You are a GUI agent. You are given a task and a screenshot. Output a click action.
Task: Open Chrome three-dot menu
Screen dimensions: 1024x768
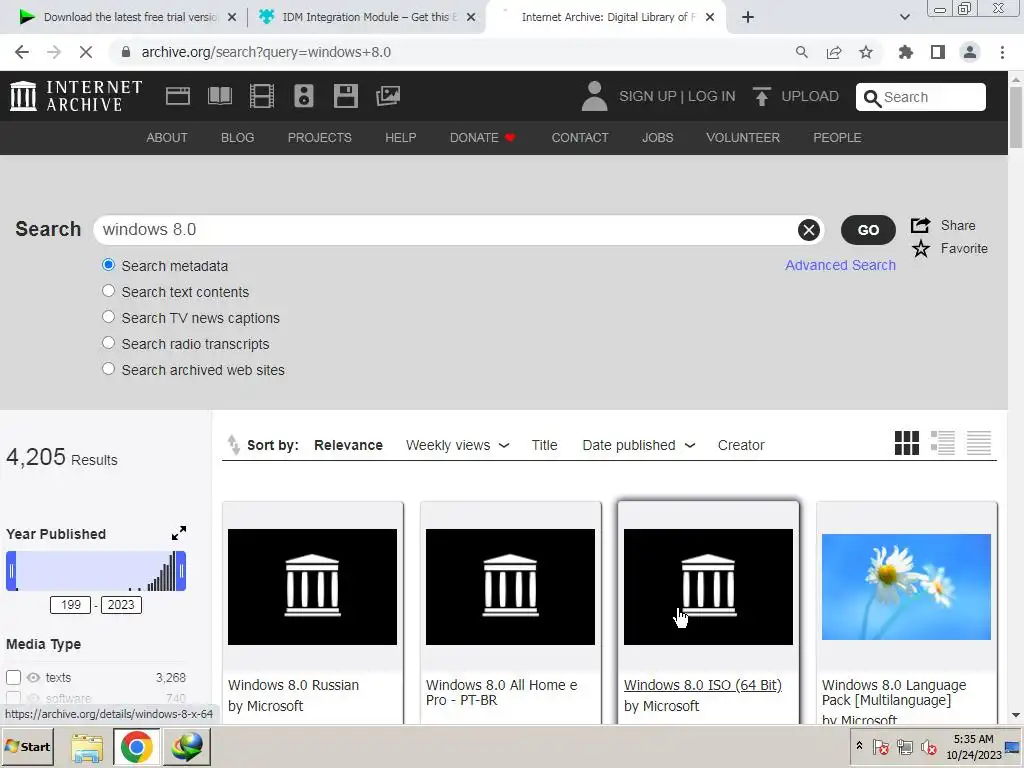pyautogui.click(x=1002, y=52)
